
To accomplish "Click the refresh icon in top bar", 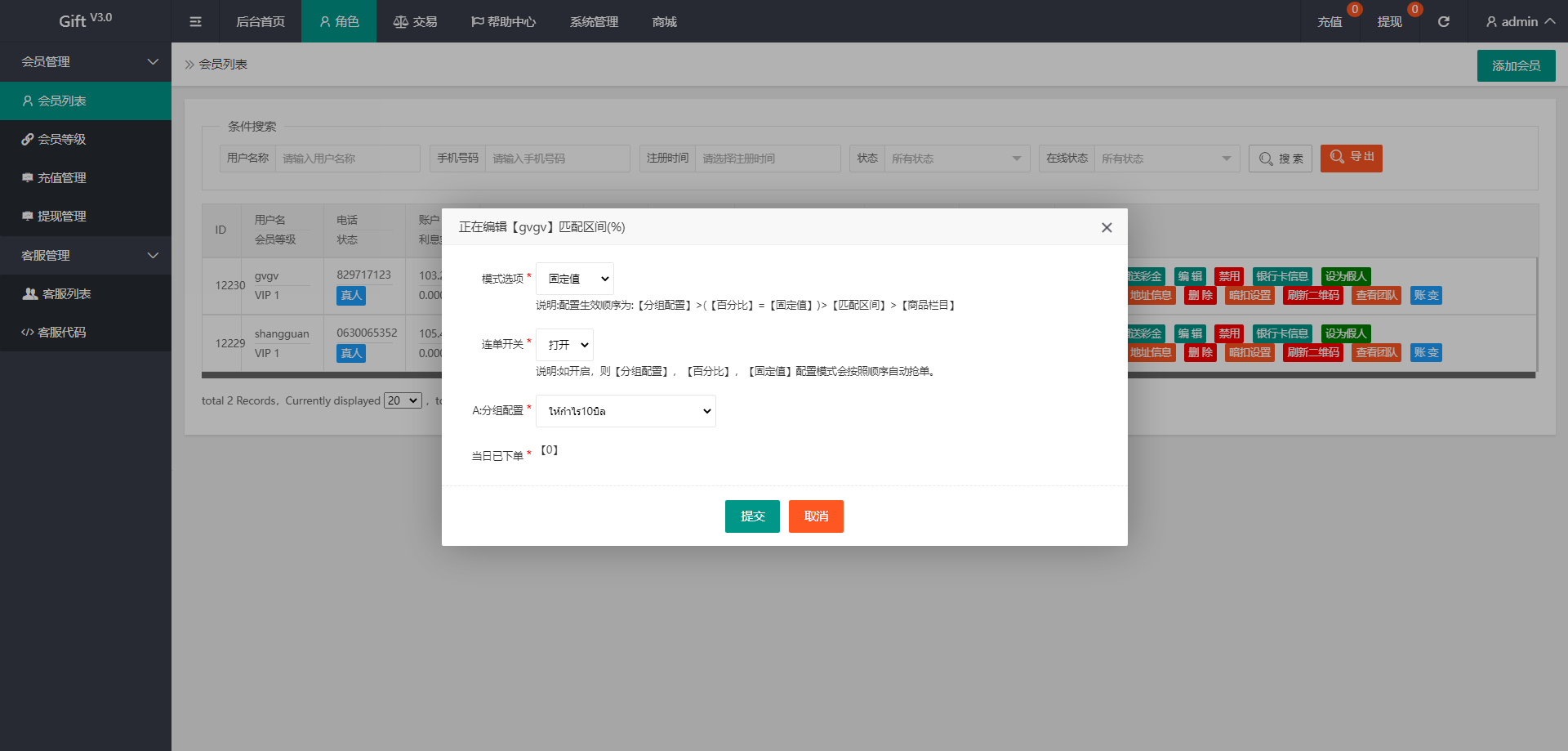I will [1443, 22].
